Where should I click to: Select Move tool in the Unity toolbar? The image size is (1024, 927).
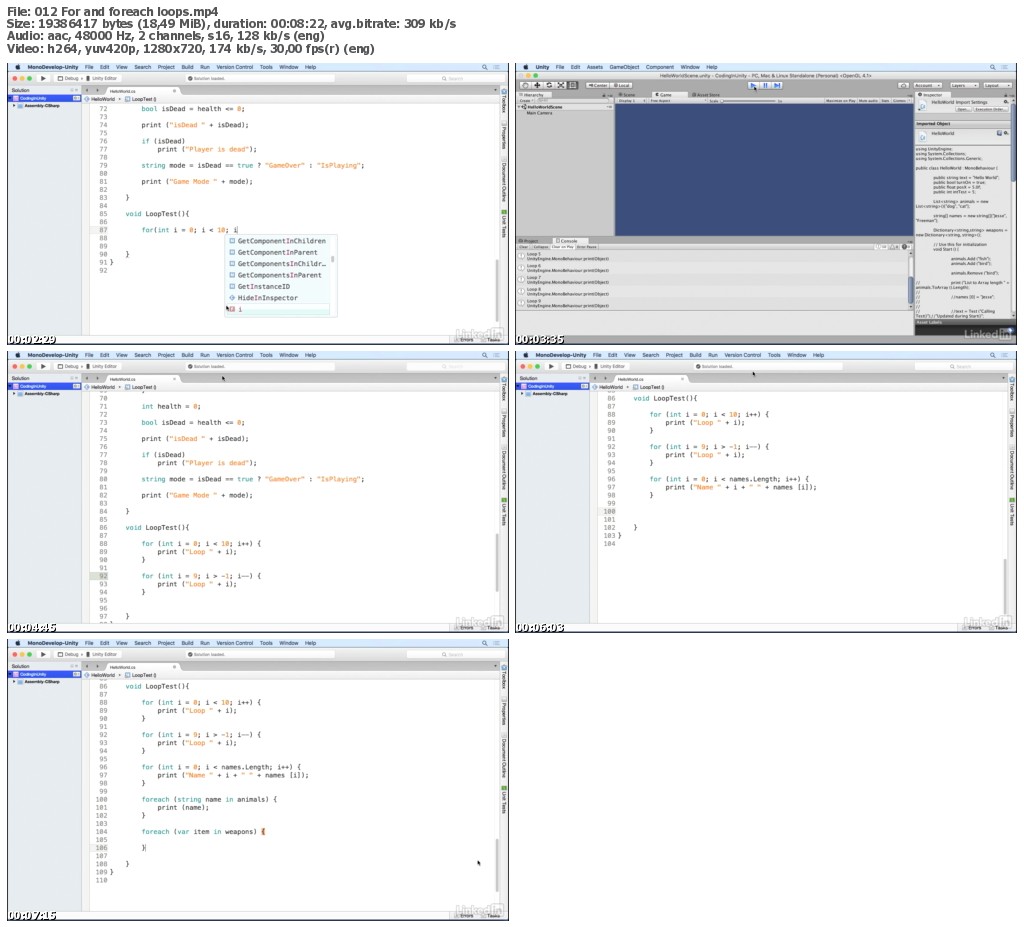click(x=537, y=86)
